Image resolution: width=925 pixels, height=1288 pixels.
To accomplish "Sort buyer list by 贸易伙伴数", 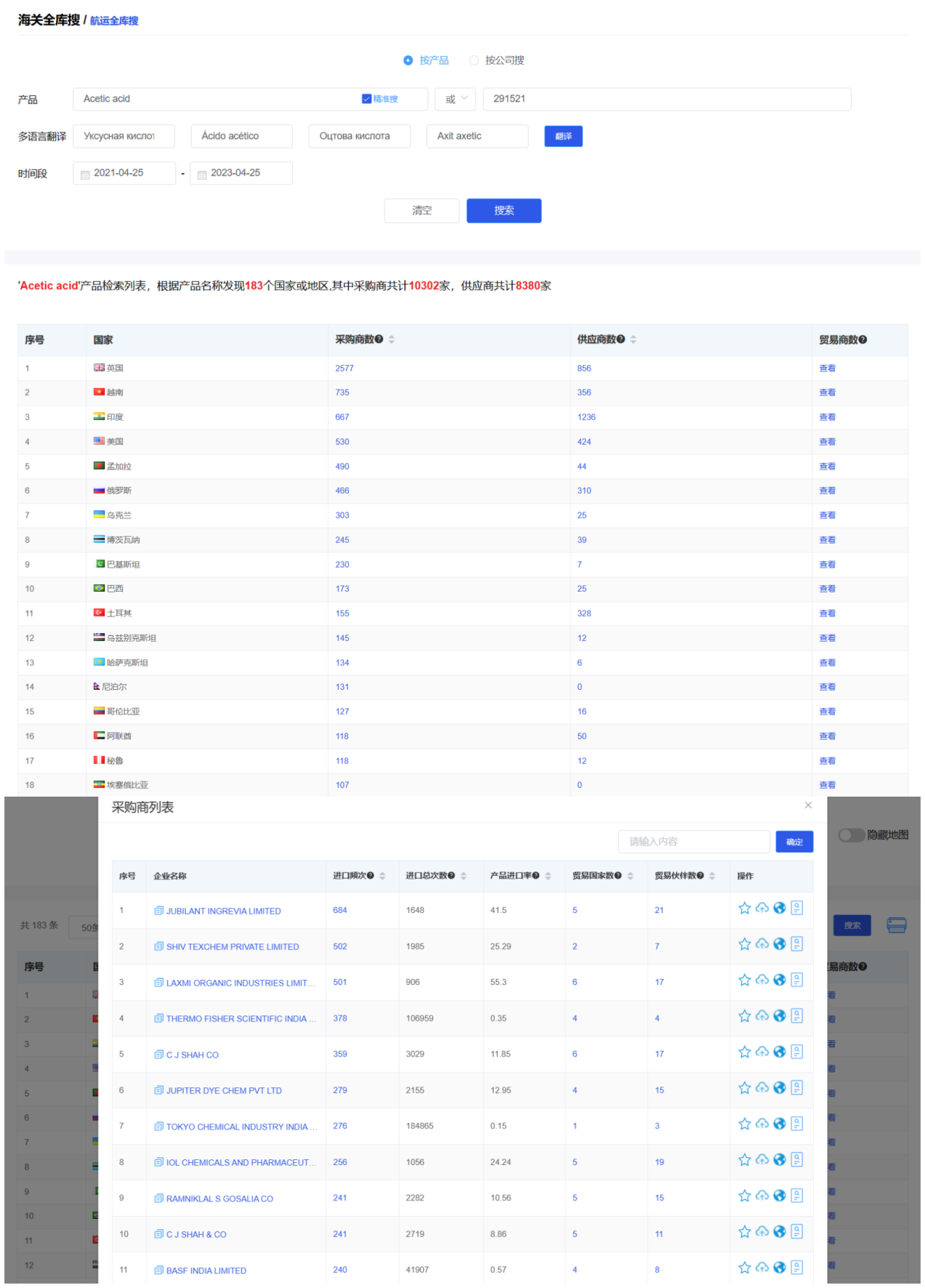I will [713, 877].
